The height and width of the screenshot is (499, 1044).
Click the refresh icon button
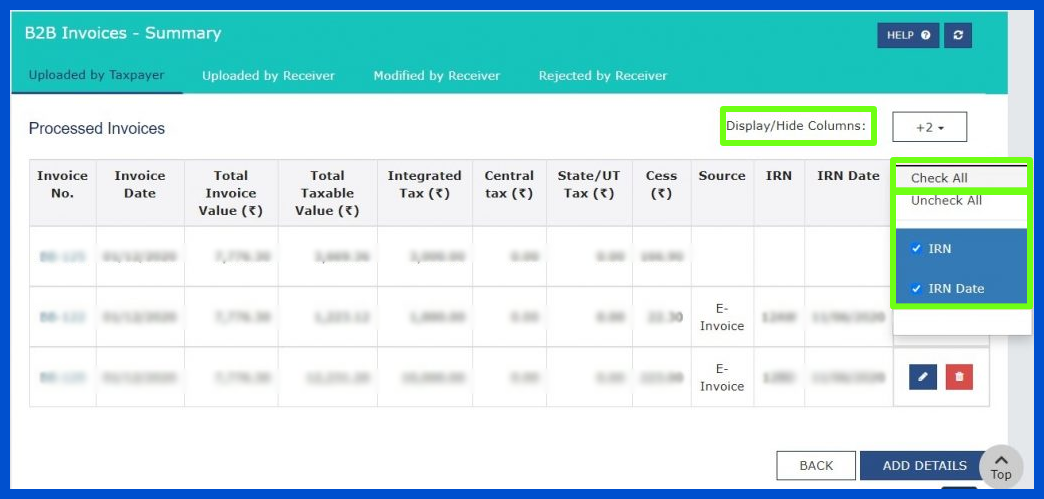[958, 35]
